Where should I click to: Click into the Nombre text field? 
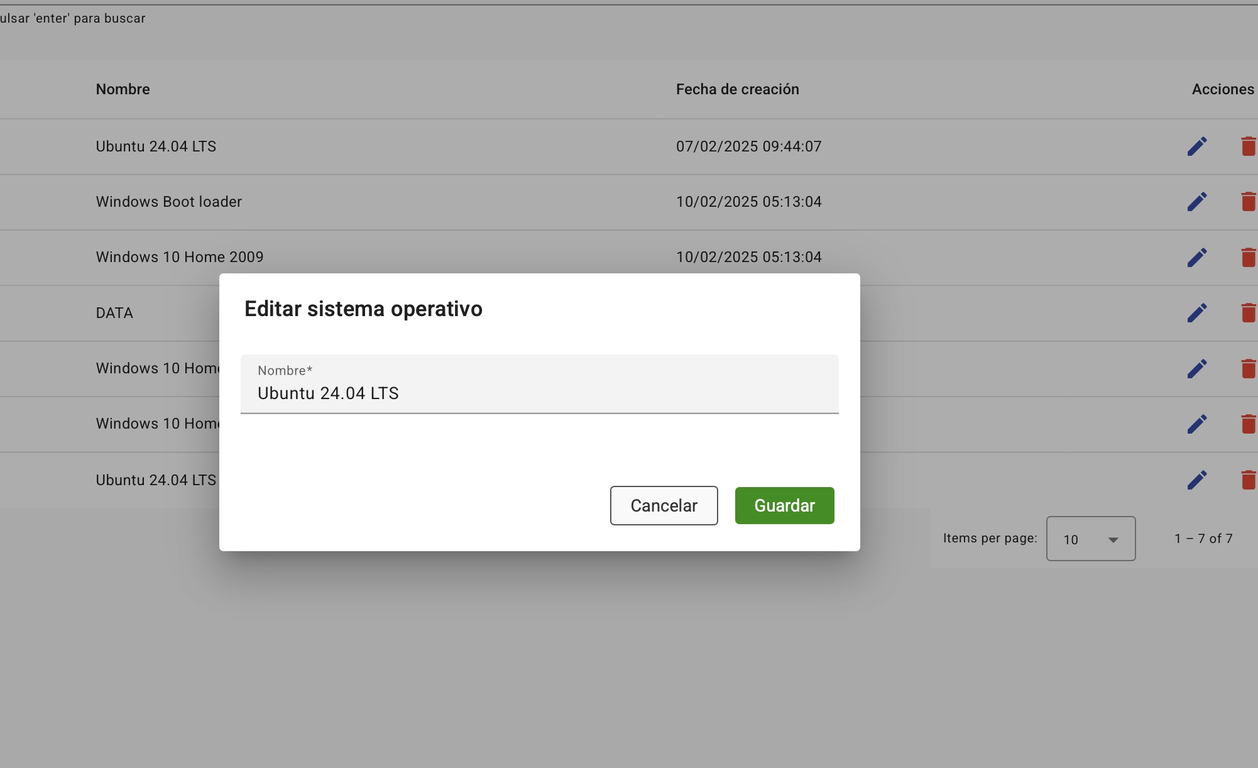coord(539,393)
